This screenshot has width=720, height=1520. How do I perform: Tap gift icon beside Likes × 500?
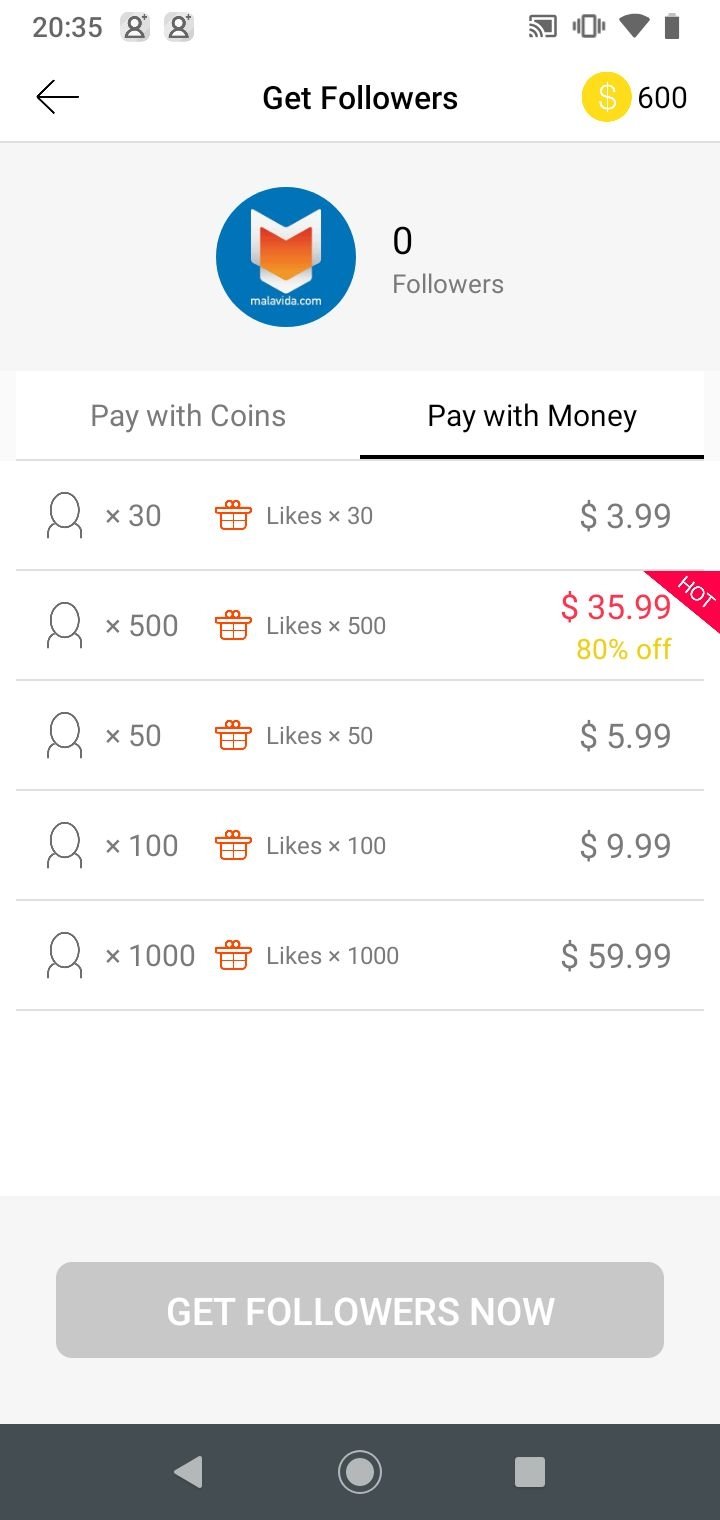coord(233,626)
